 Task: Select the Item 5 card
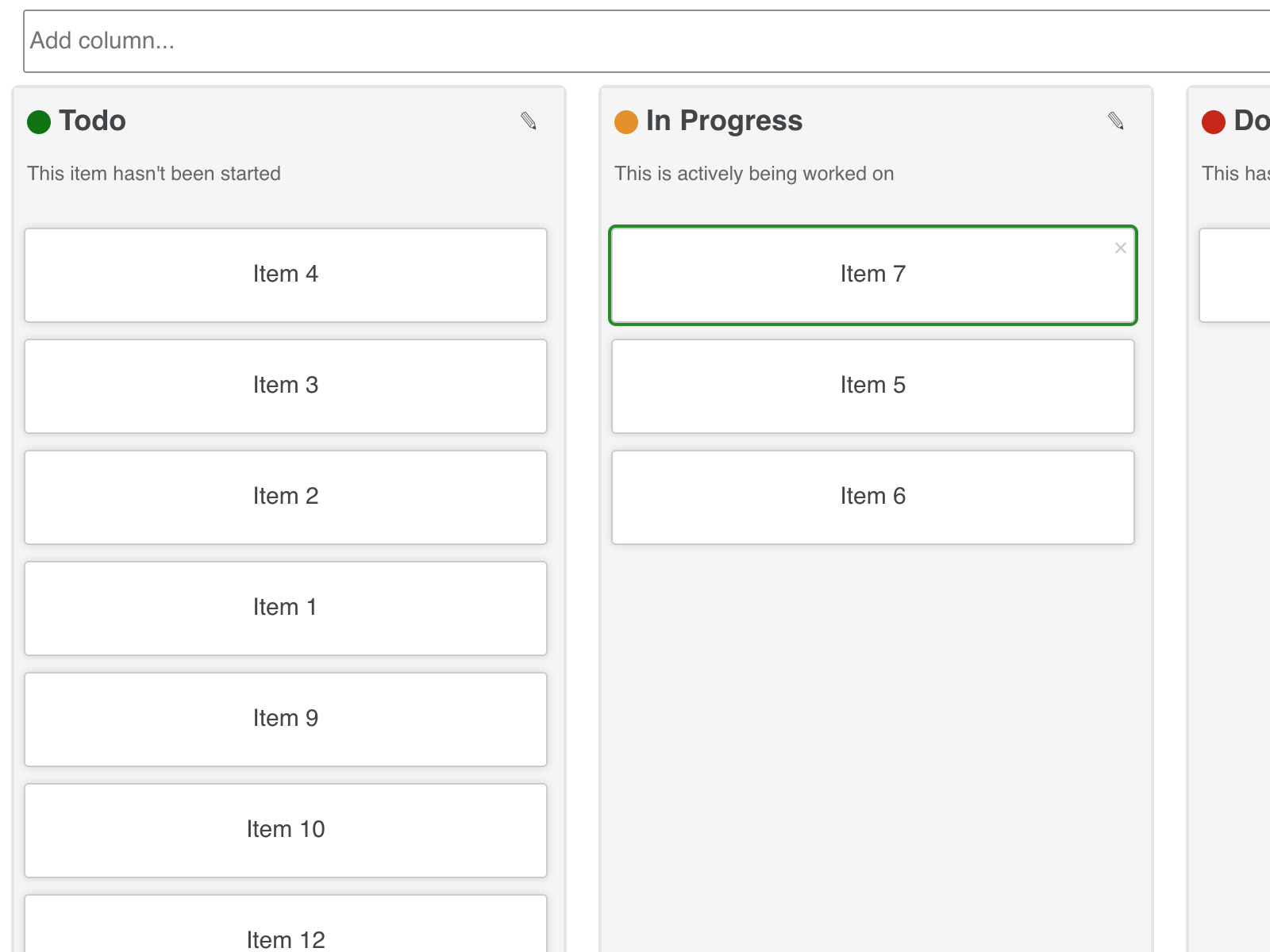(x=873, y=386)
